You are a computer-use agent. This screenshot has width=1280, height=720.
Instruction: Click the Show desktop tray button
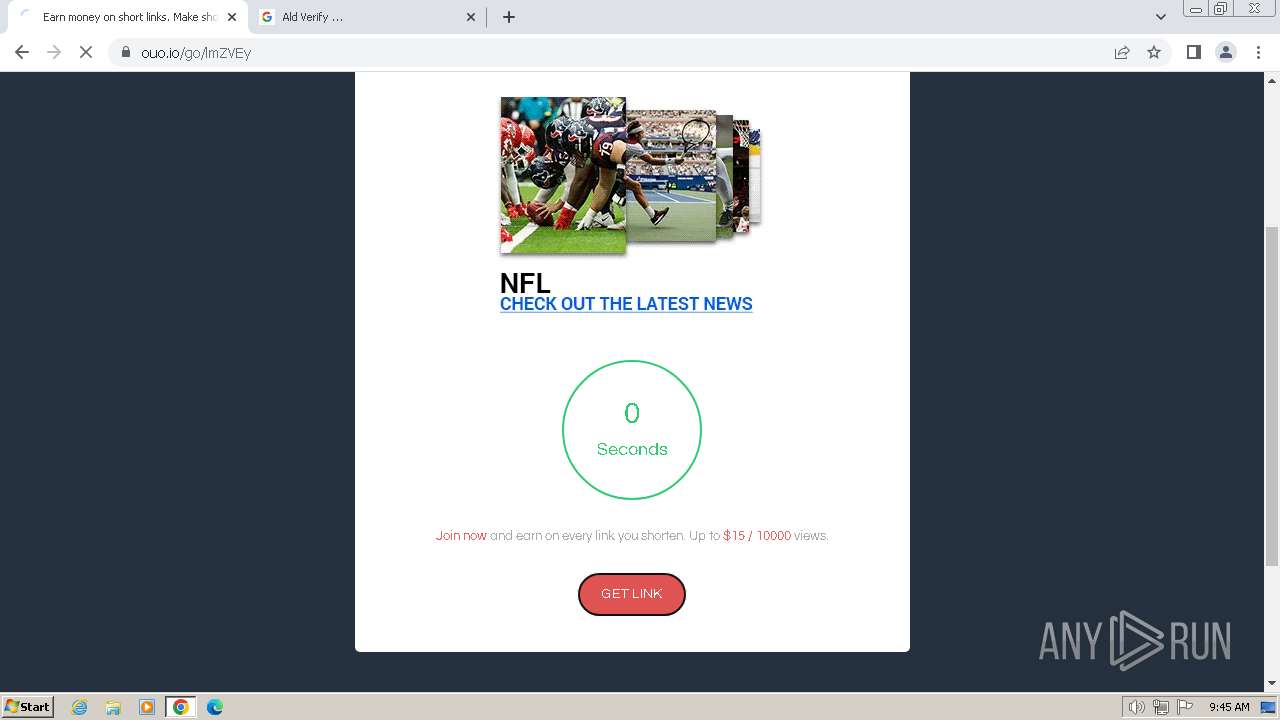tap(1268, 707)
